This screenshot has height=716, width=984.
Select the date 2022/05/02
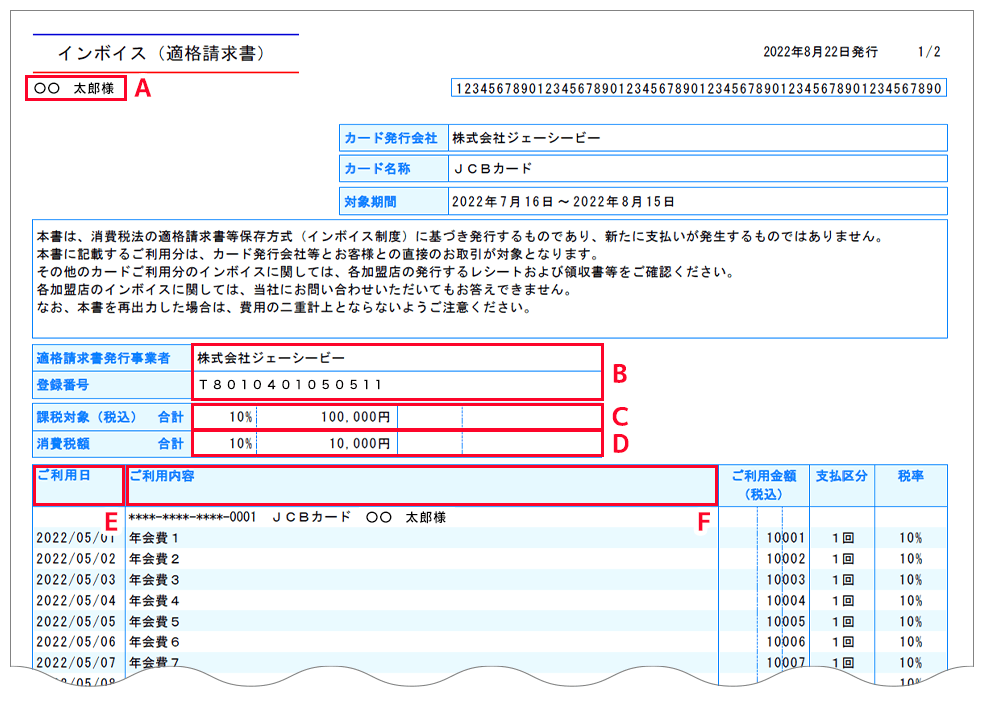point(76,559)
